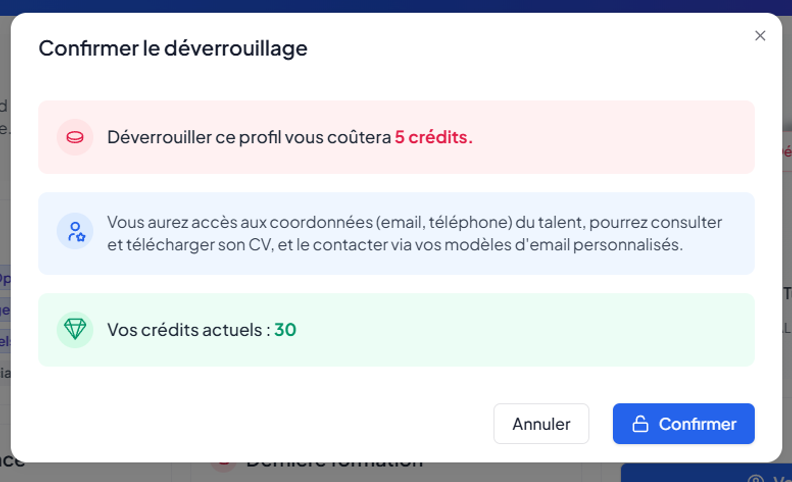Click the "Confirmer le déverrouillage" title
This screenshot has width=792, height=482.
click(173, 48)
